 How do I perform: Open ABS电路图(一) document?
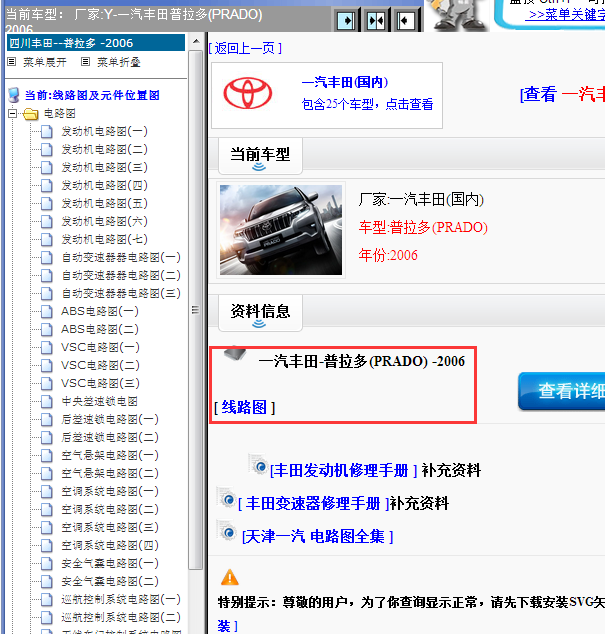coord(100,311)
